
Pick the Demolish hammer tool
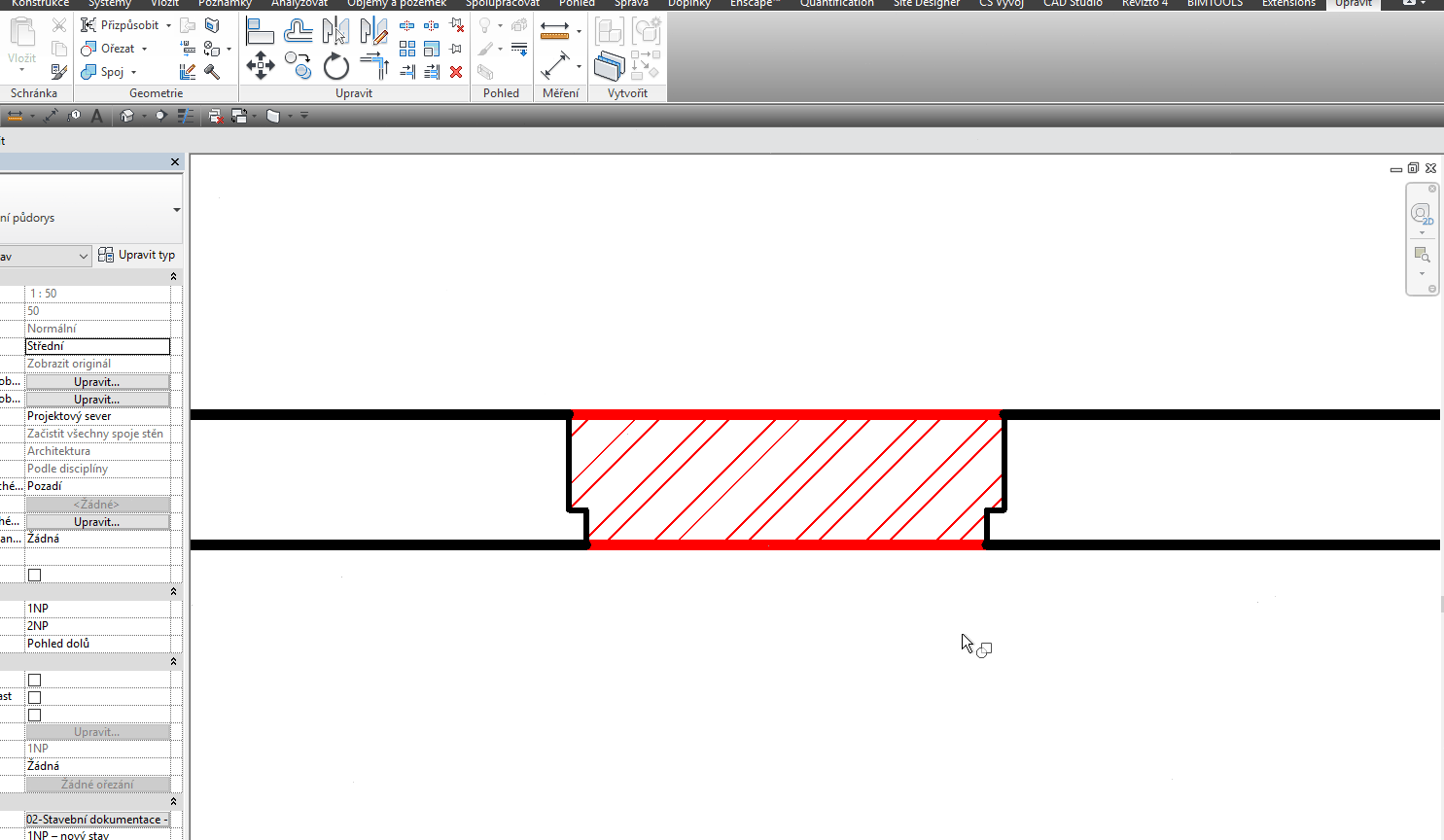(212, 72)
